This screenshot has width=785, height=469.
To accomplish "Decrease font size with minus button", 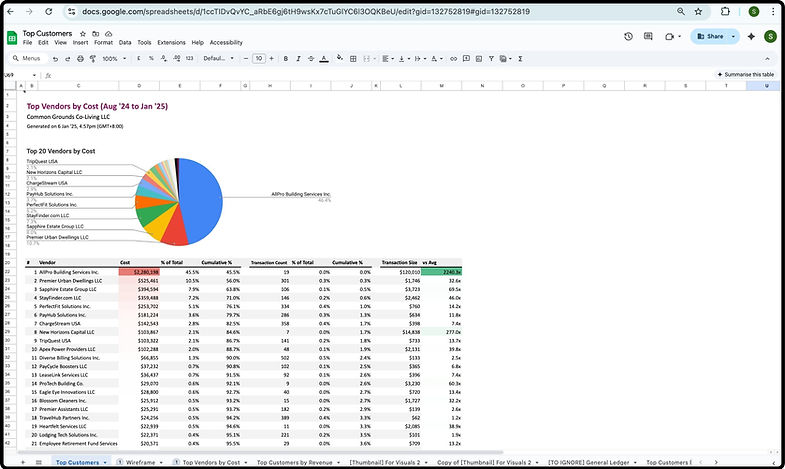I will click(246, 59).
